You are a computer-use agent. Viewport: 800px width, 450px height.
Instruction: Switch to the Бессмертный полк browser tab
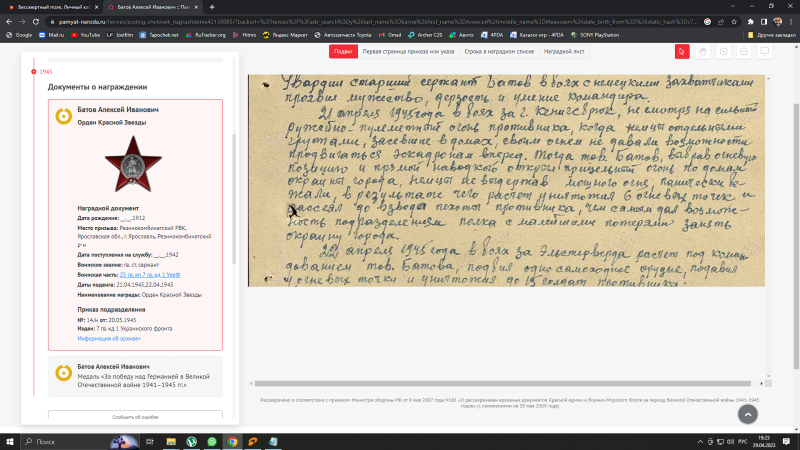click(x=52, y=7)
